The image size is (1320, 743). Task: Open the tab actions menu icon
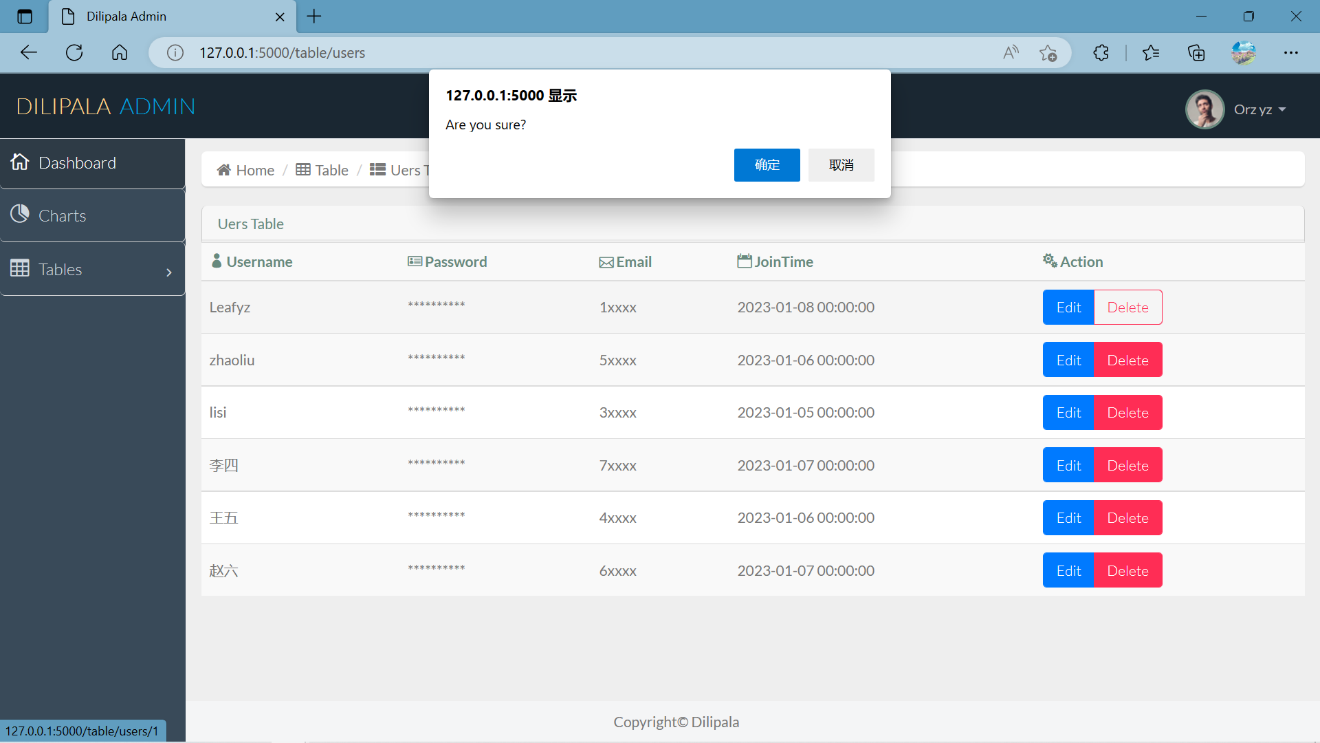pos(24,17)
